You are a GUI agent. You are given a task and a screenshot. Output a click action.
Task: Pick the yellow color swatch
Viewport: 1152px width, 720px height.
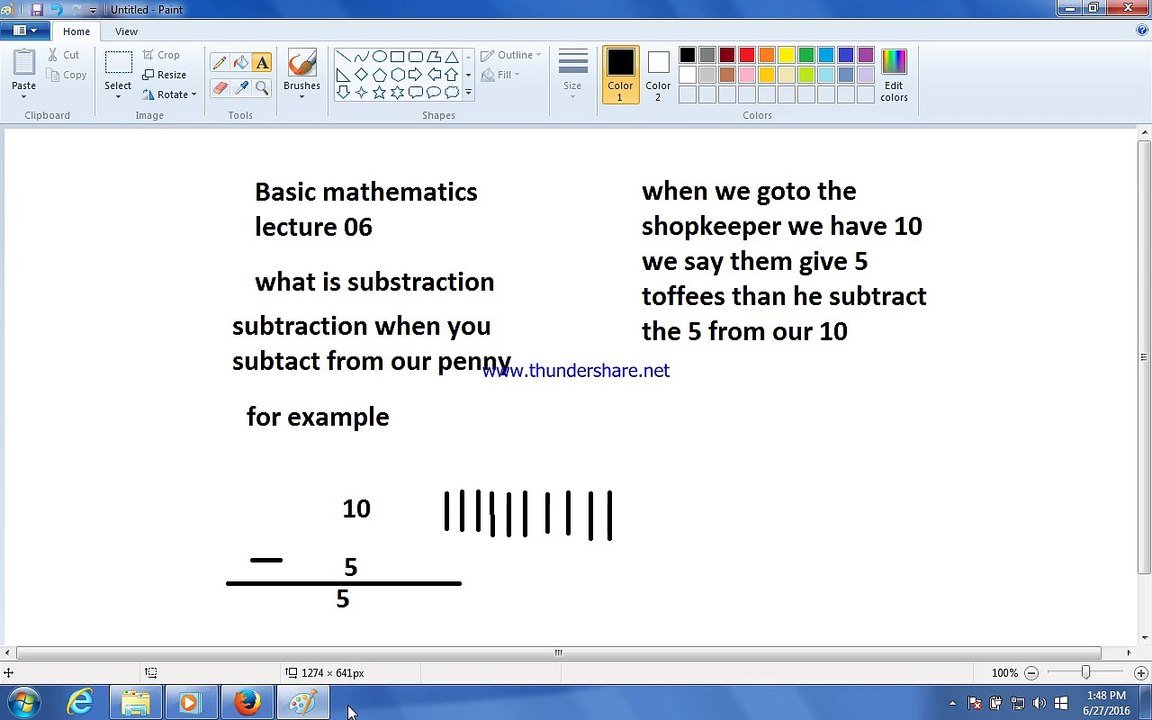click(787, 55)
